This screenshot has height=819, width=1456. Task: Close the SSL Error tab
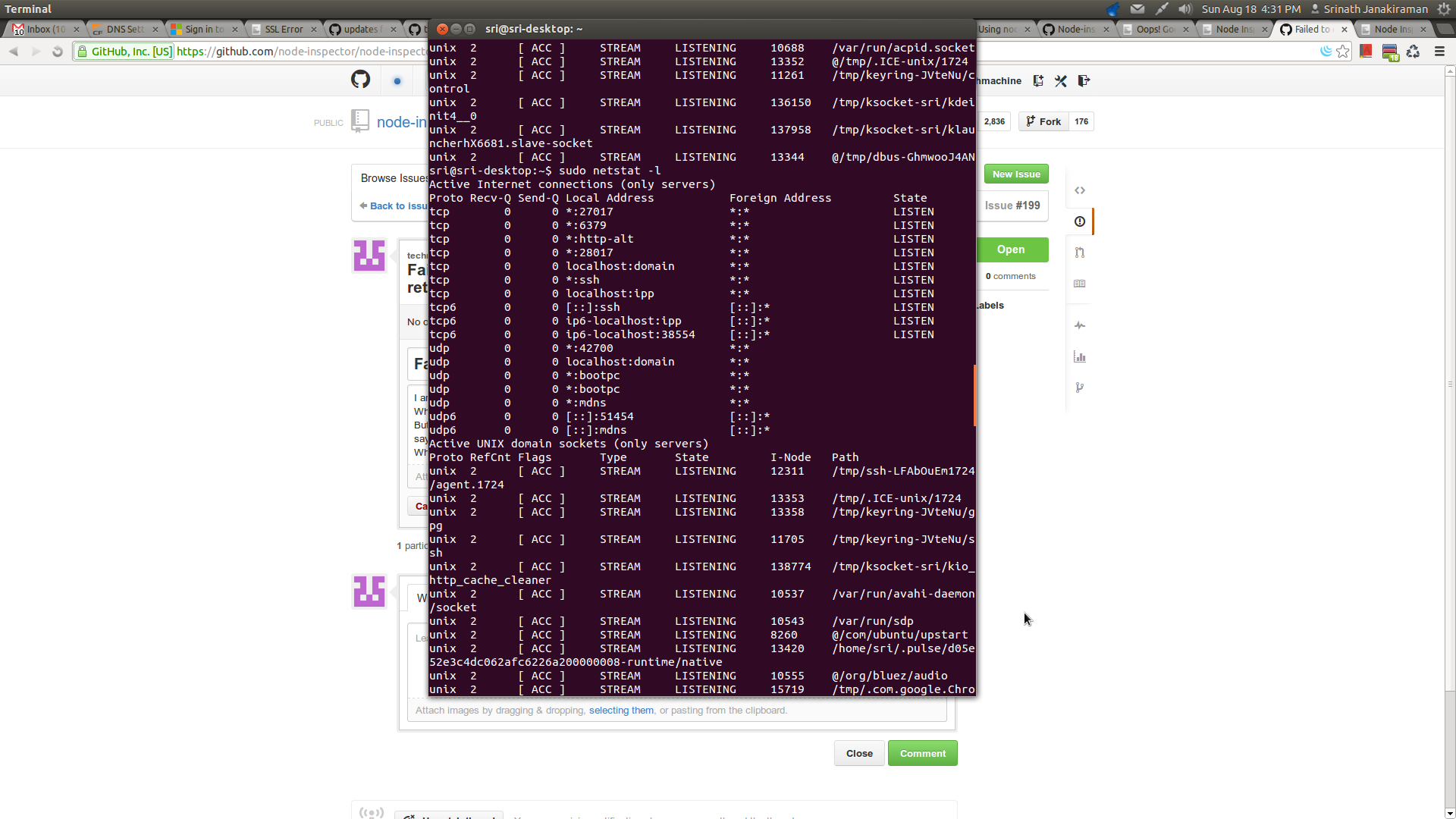click(x=314, y=29)
